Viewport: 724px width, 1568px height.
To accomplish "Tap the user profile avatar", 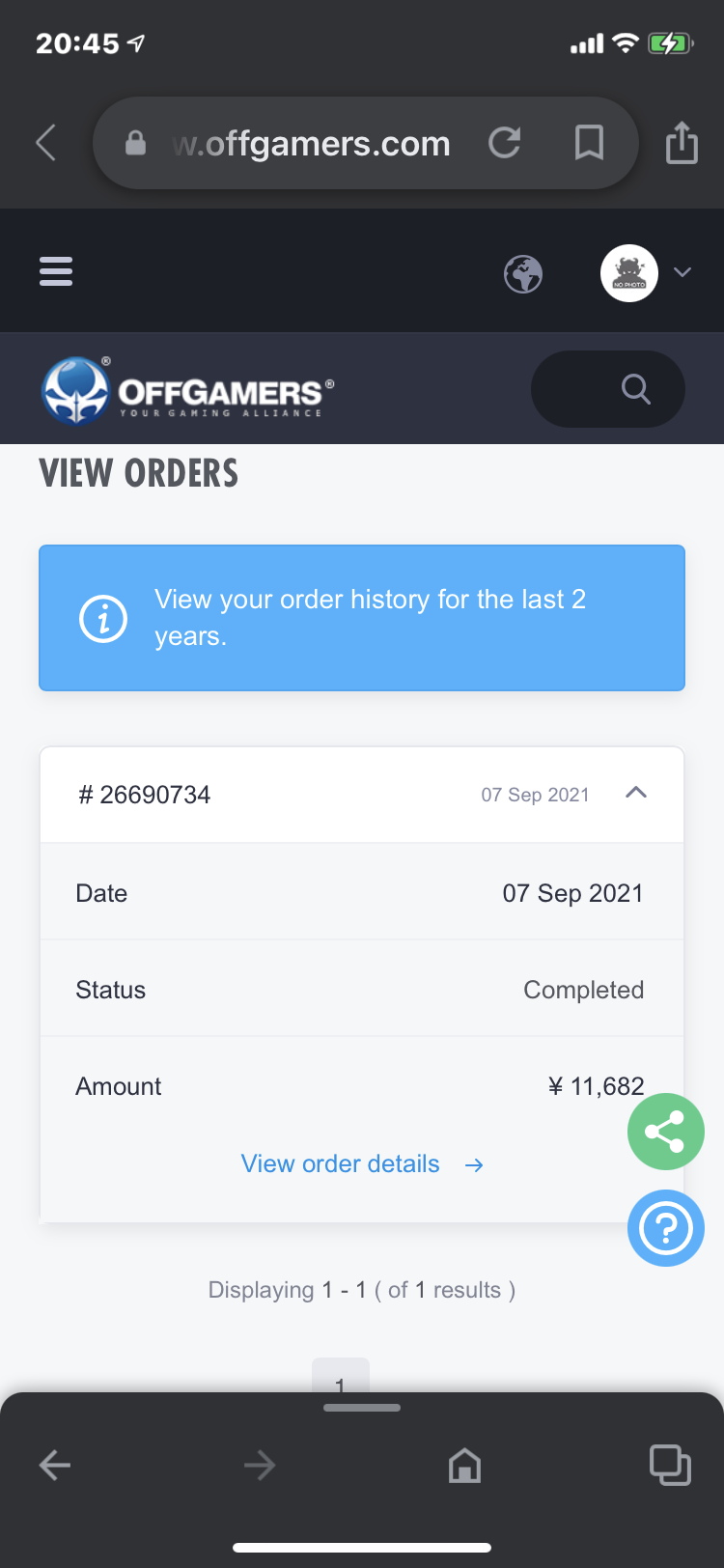I will click(629, 273).
